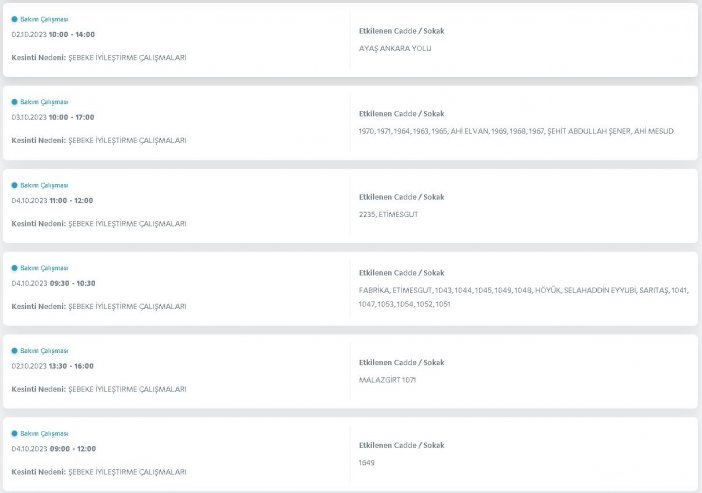Click the Etkilenen Cadde / Sokak heading above AYAŞ ANKARA YOLU
The image size is (702, 493).
tap(401, 30)
